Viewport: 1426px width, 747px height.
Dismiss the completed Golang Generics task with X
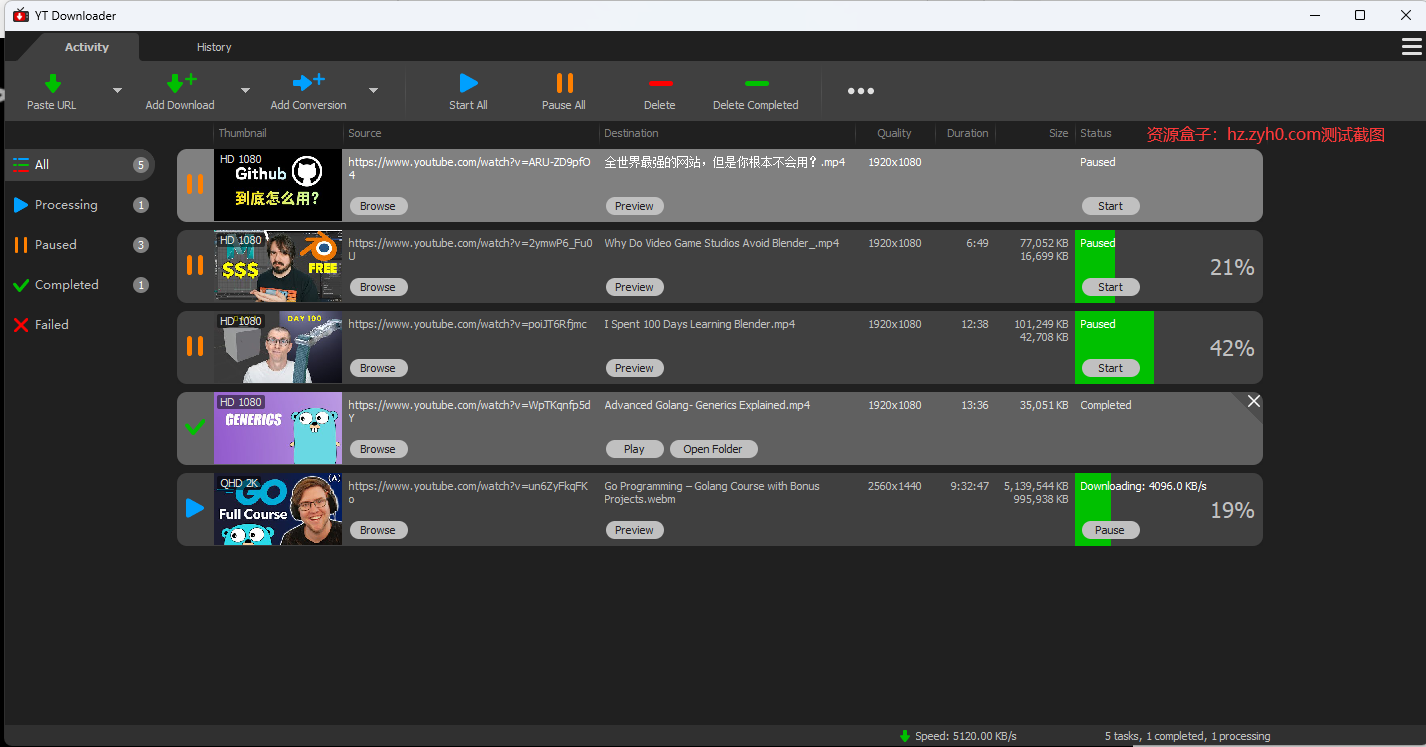pos(1253,401)
